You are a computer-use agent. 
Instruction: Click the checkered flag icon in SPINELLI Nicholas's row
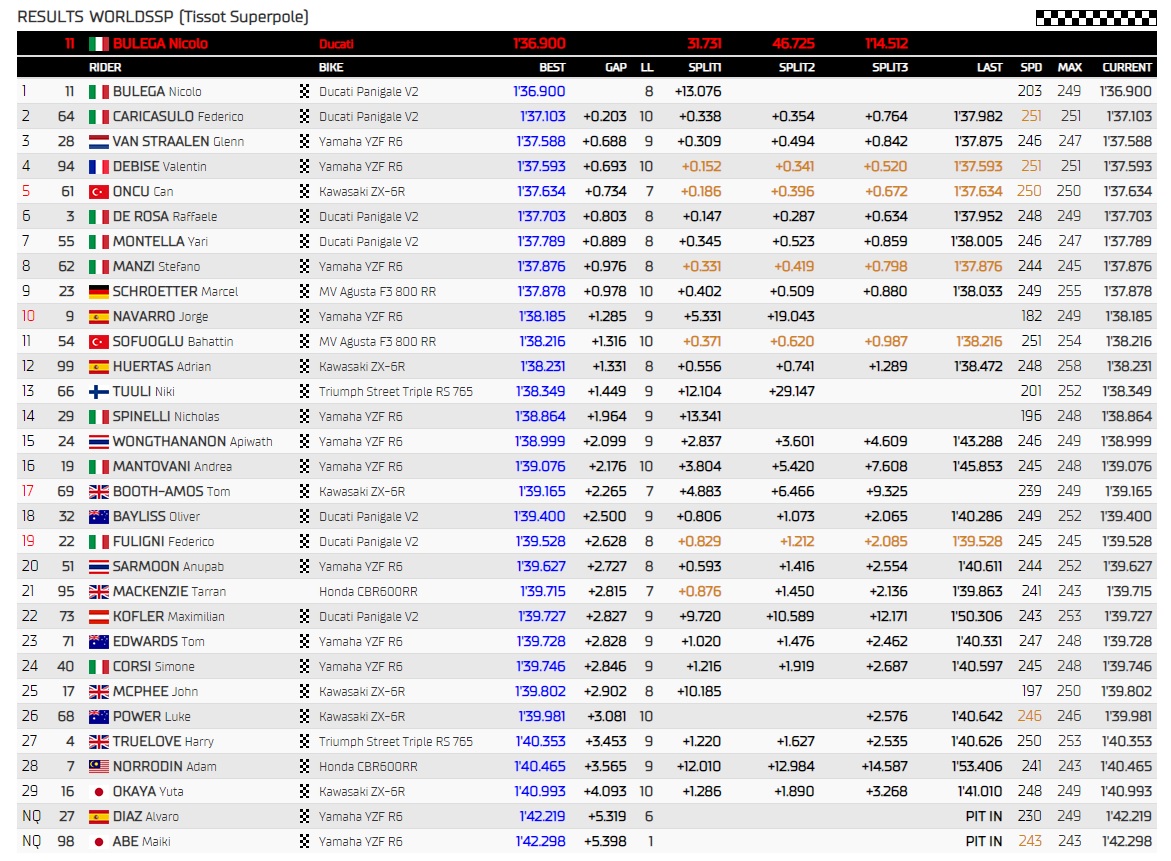pyautogui.click(x=304, y=417)
